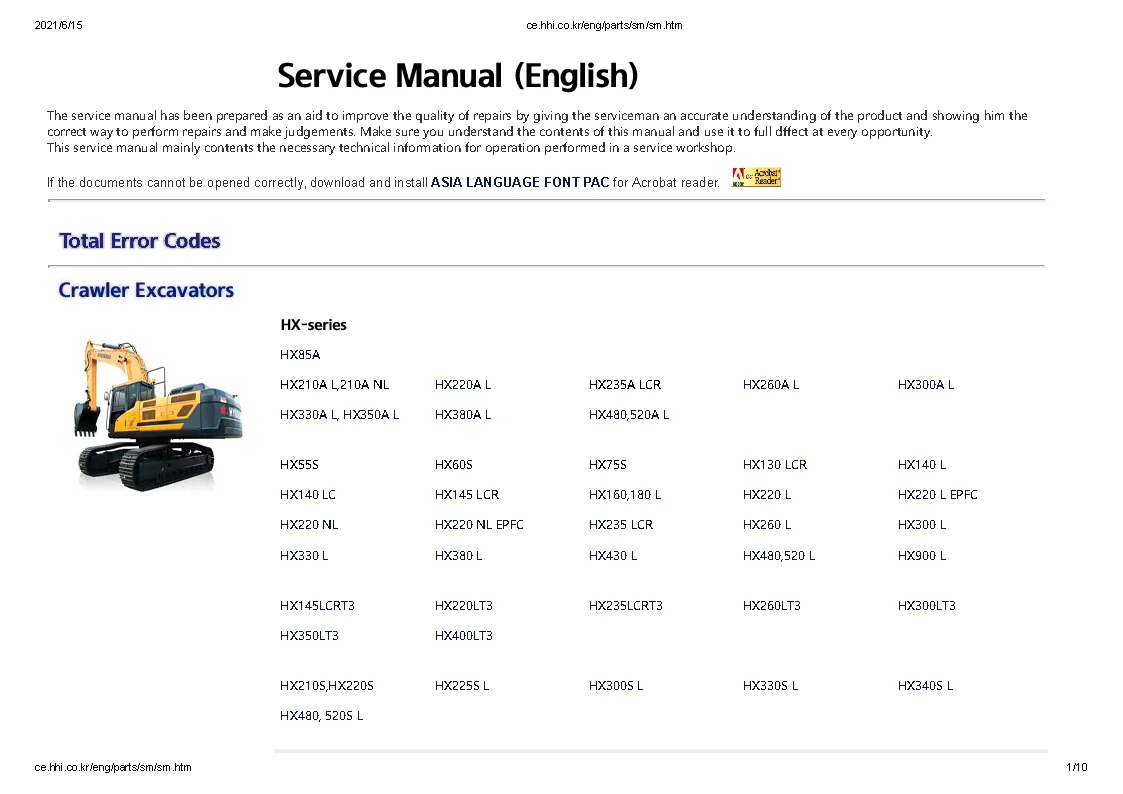
Task: Open the HX220 L EPFC manual
Action: [938, 495]
